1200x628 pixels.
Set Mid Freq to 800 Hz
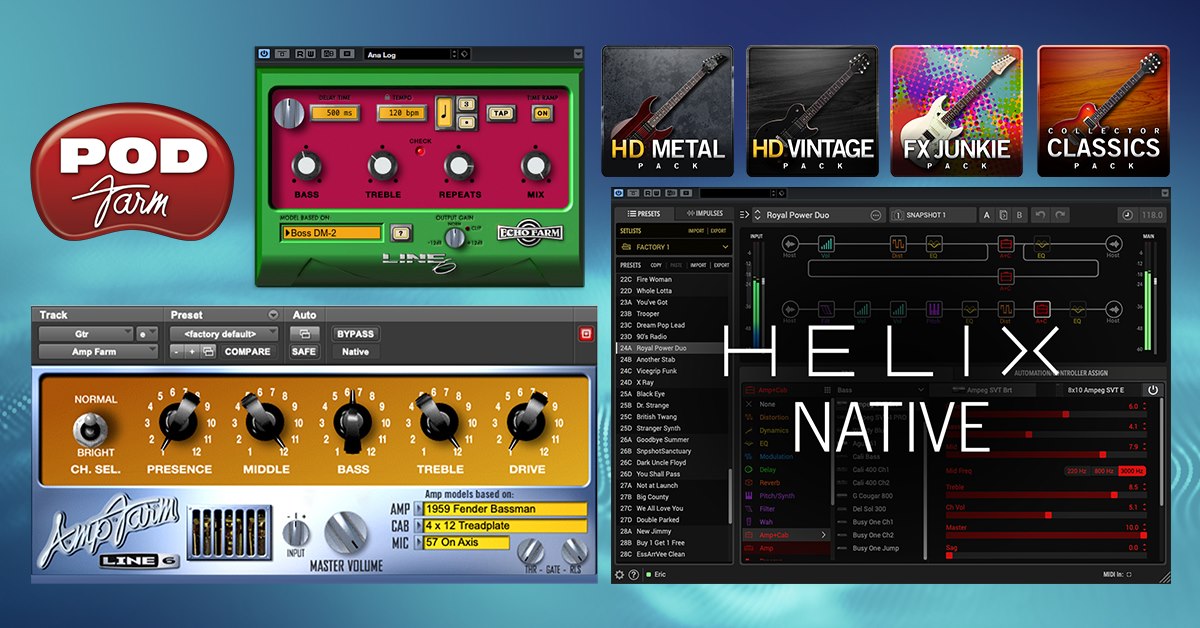(1103, 471)
